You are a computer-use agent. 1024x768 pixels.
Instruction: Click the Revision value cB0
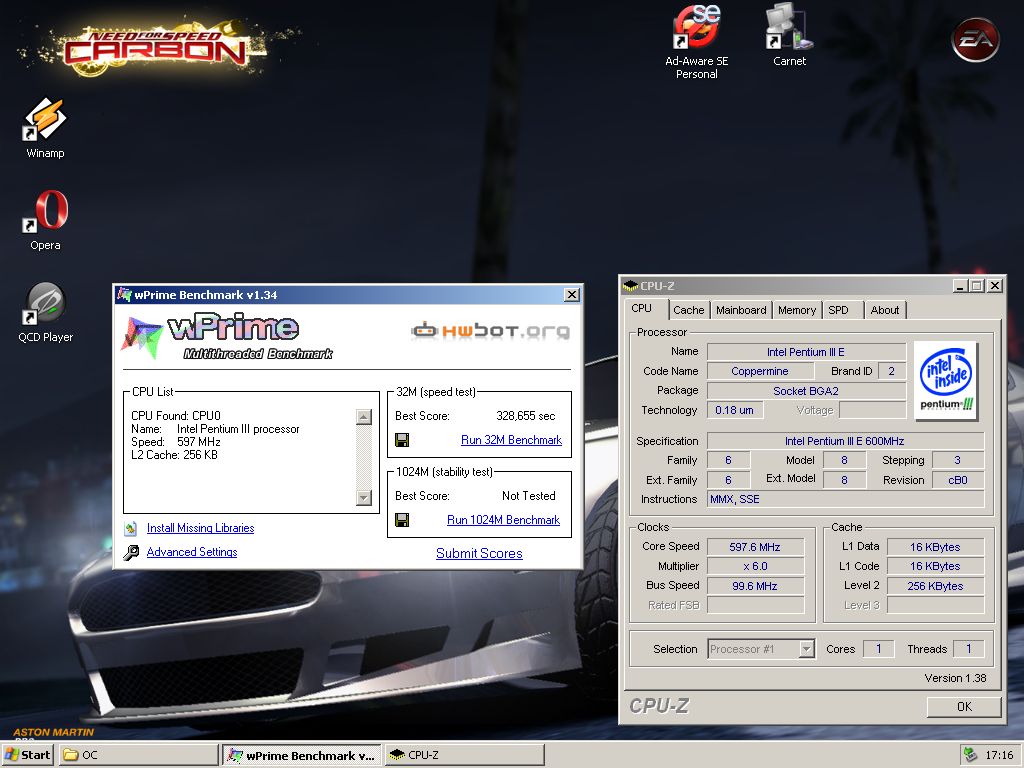pyautogui.click(x=957, y=480)
